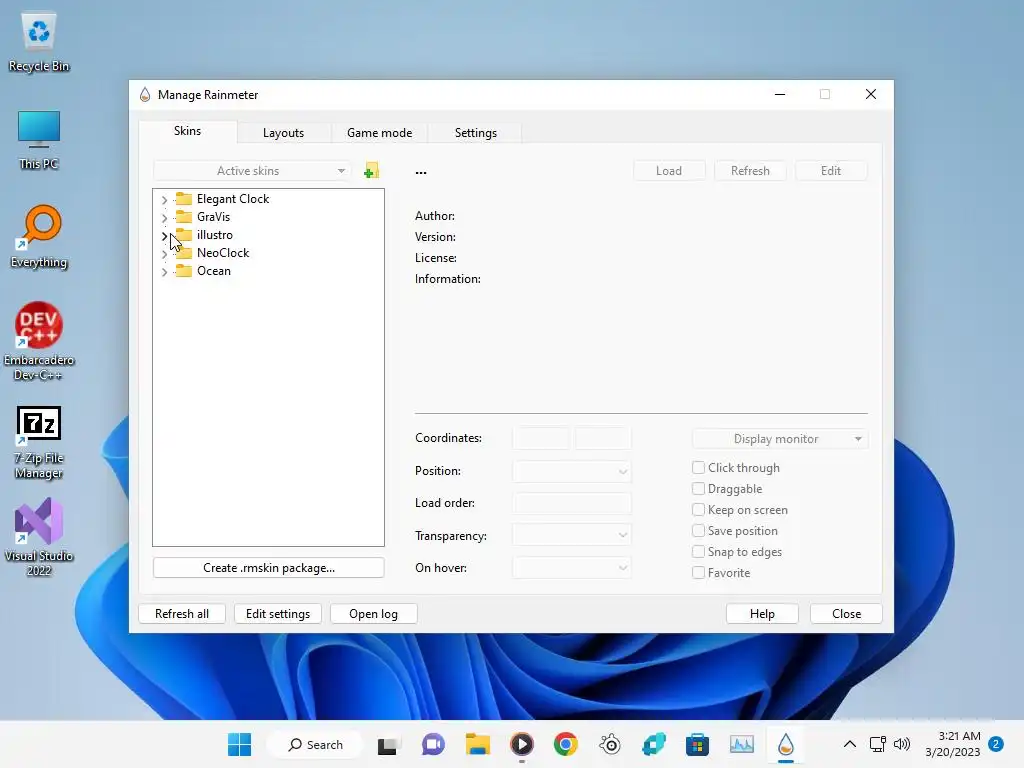Open the Transparency dropdown

(572, 536)
